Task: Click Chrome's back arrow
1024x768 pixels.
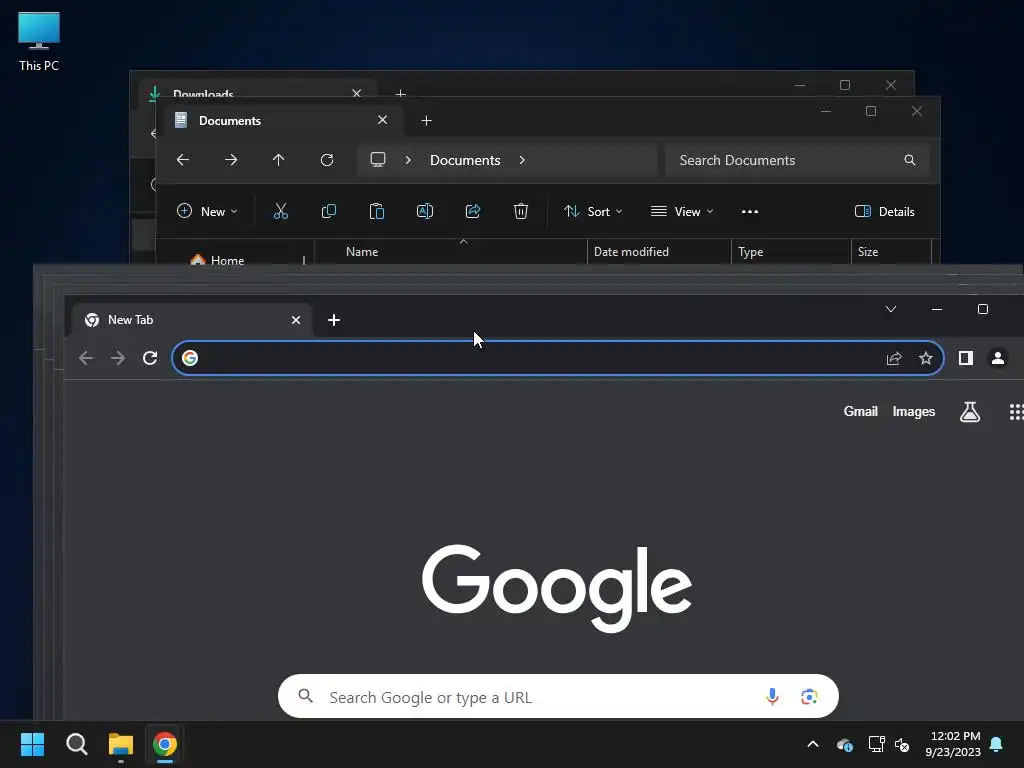Action: click(86, 358)
